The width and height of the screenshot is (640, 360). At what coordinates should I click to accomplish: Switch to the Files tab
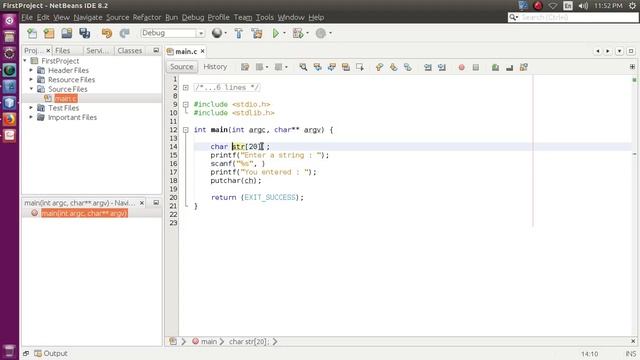[62, 51]
